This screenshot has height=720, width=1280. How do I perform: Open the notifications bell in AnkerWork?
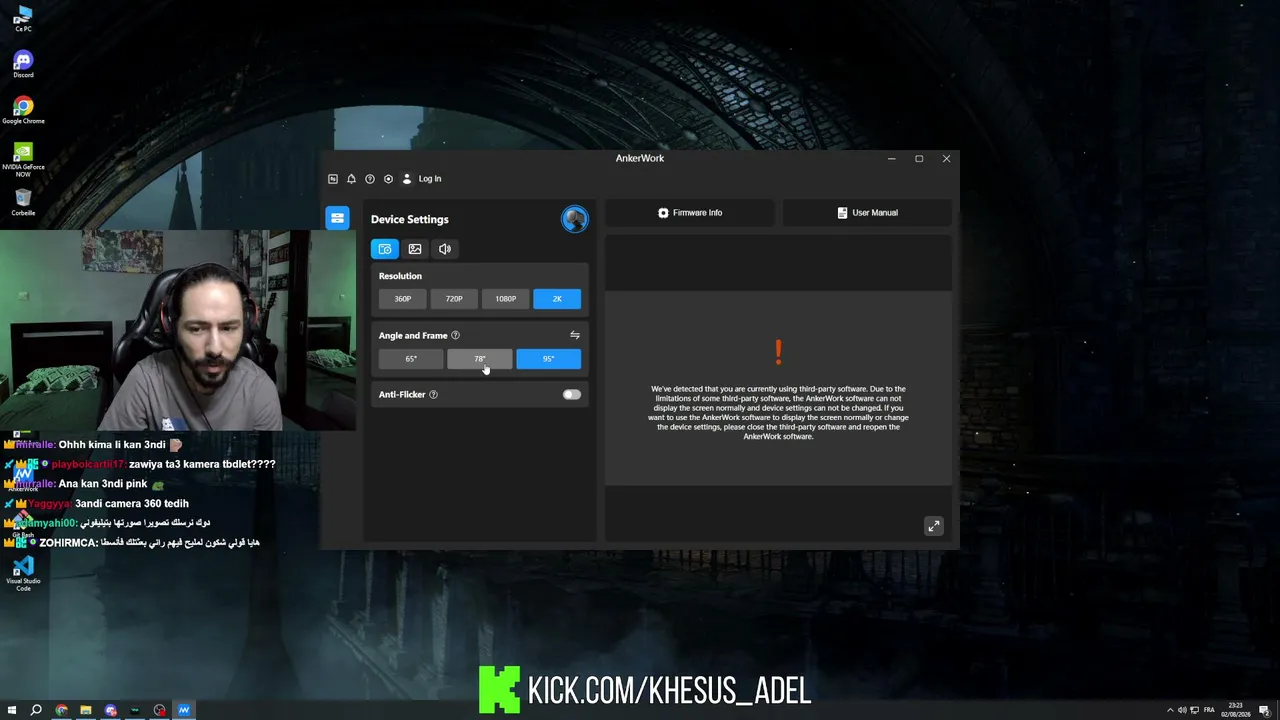[x=351, y=179]
